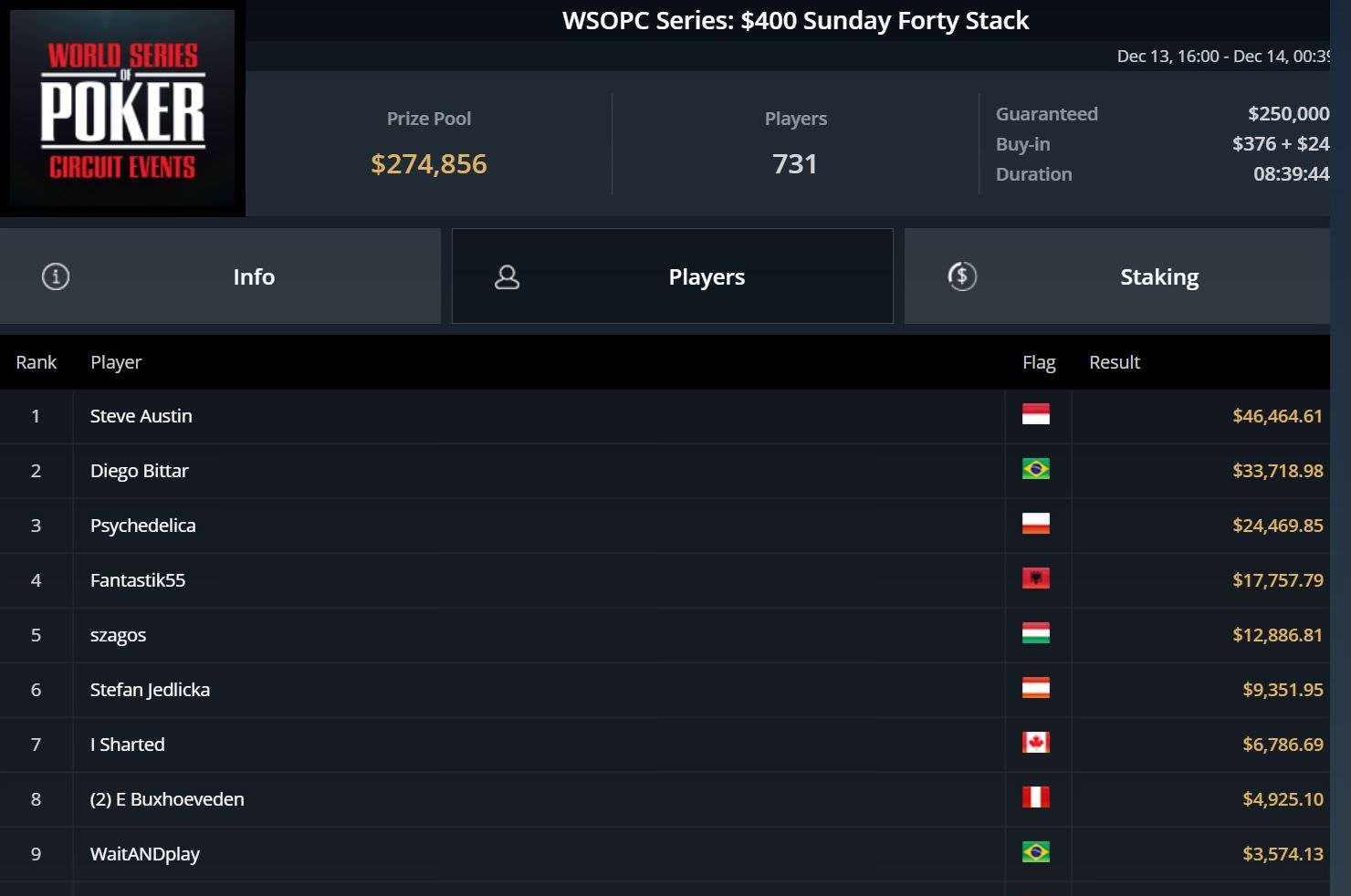1351x896 pixels.
Task: Click the flag icon beside Steve Austin
Action: click(x=1035, y=415)
